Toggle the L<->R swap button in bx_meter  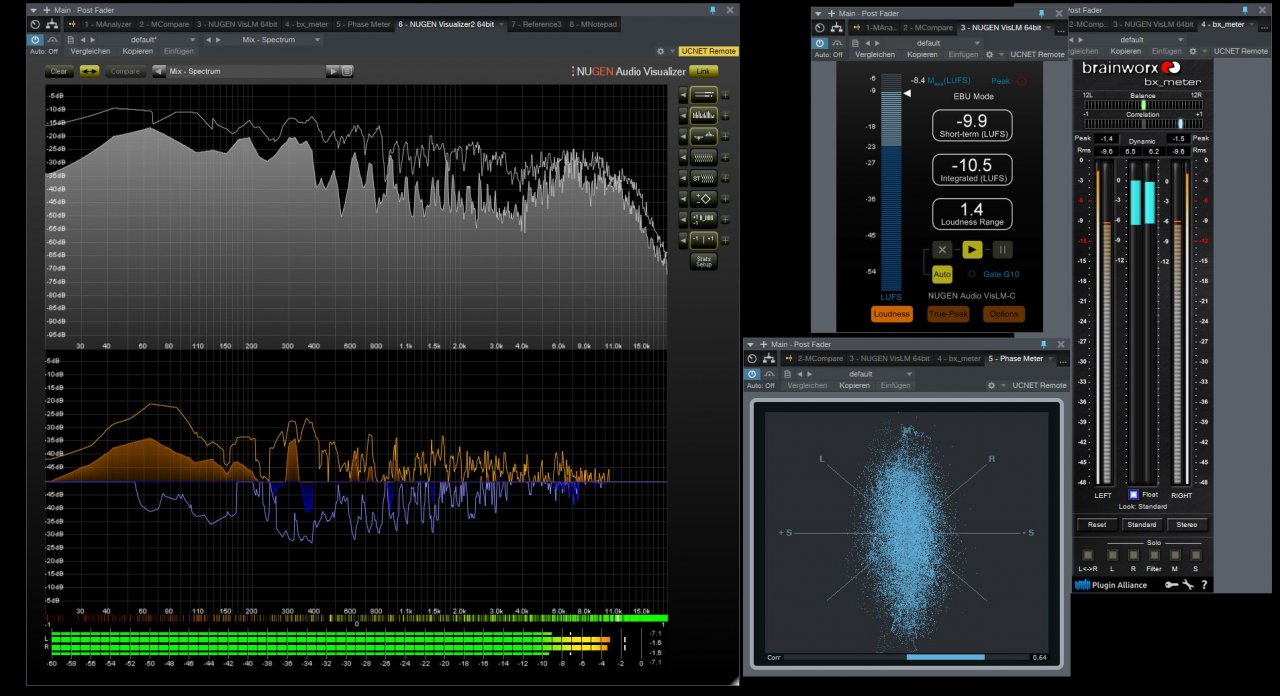coord(1089,555)
